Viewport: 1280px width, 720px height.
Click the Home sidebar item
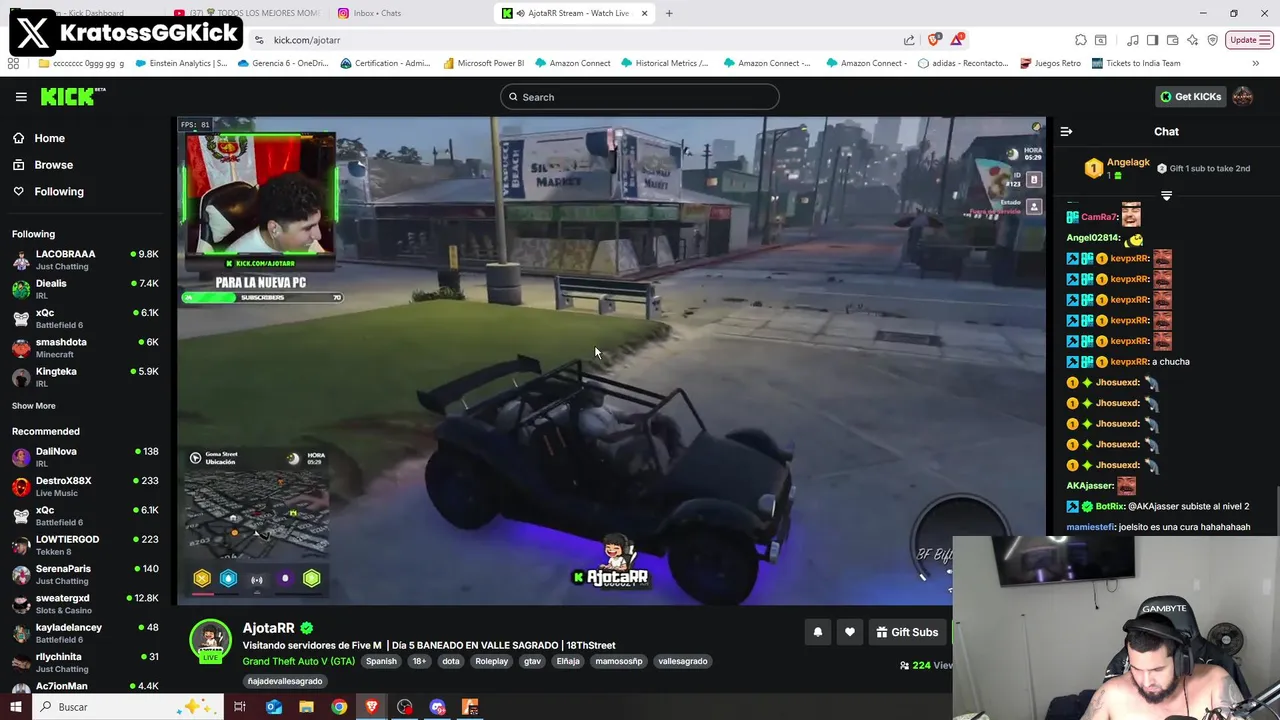(x=39, y=138)
